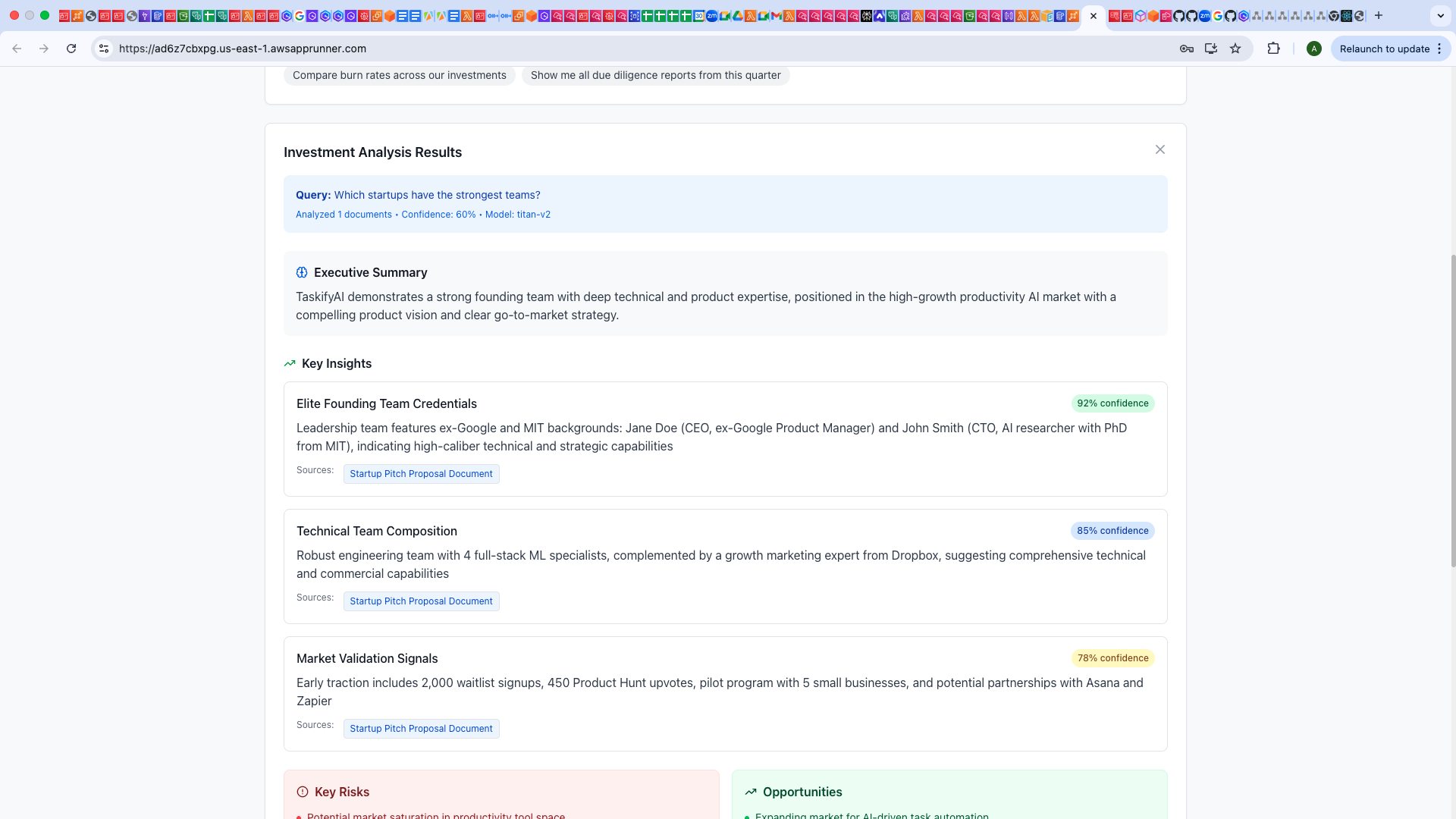This screenshot has width=1456, height=819.
Task: Bookmark this page with star icon
Action: [x=1235, y=49]
